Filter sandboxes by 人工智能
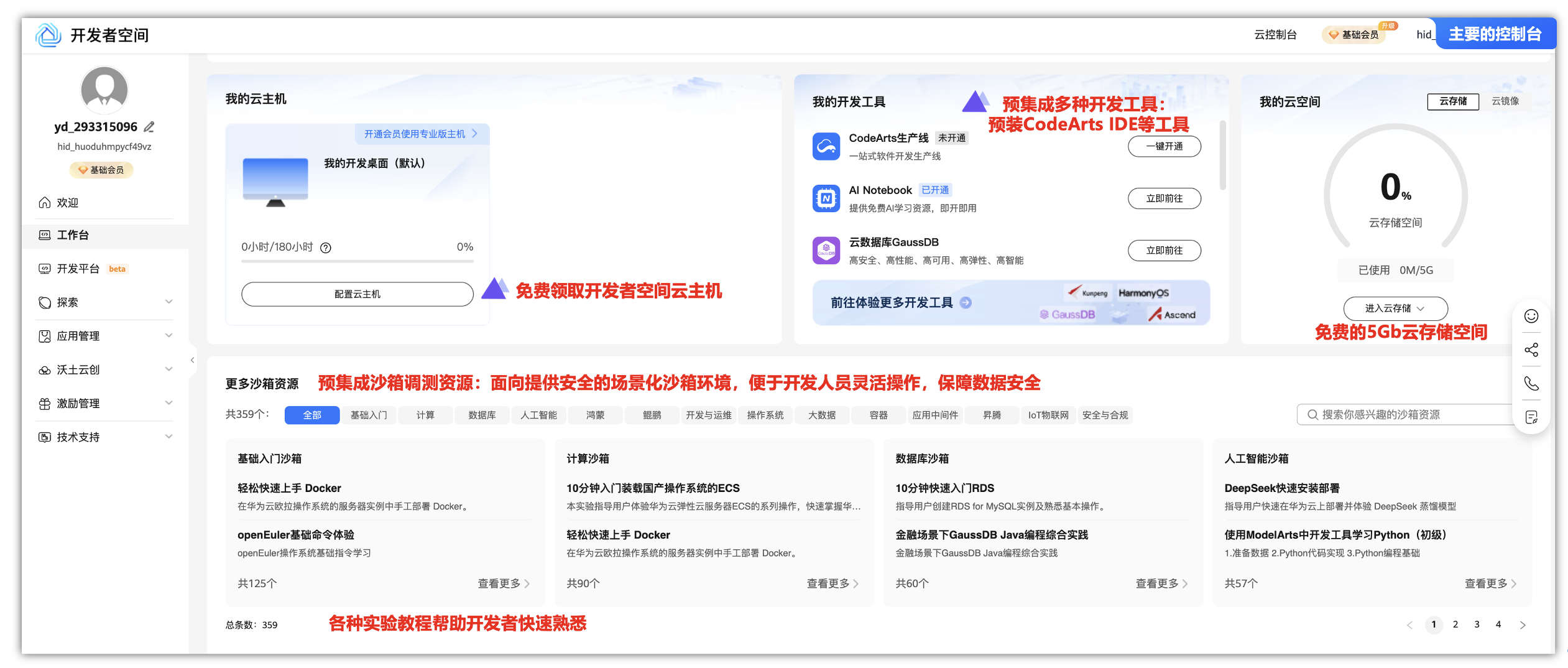1568x668 pixels. 538,415
